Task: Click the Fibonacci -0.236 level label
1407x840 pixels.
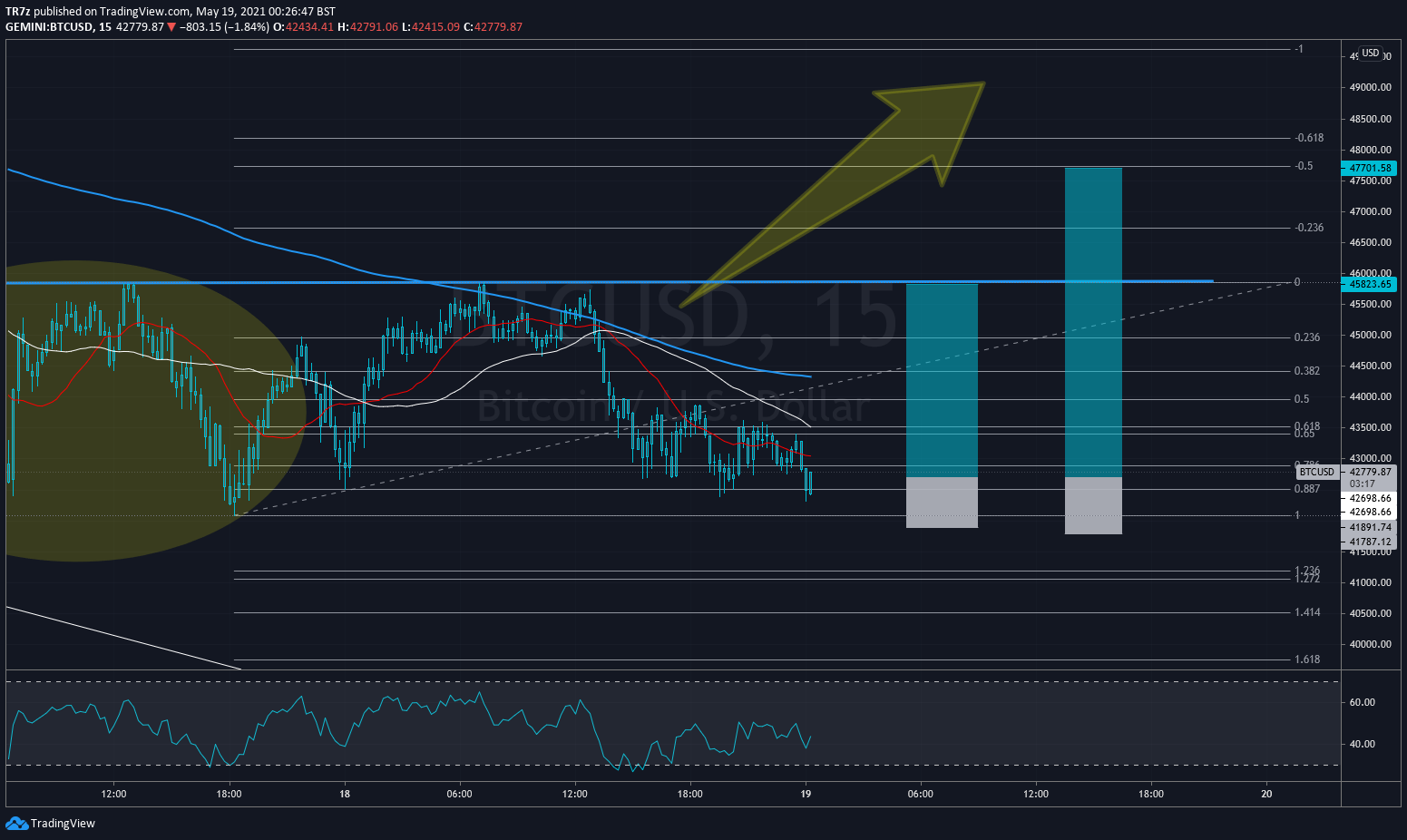Action: click(x=1309, y=228)
